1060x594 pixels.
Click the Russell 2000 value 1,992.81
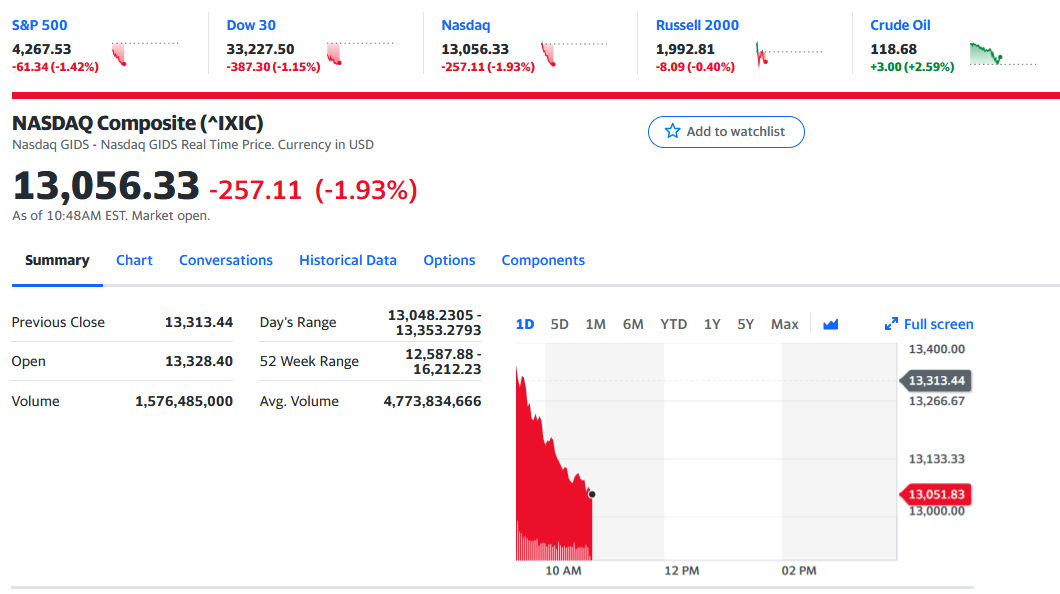point(685,49)
